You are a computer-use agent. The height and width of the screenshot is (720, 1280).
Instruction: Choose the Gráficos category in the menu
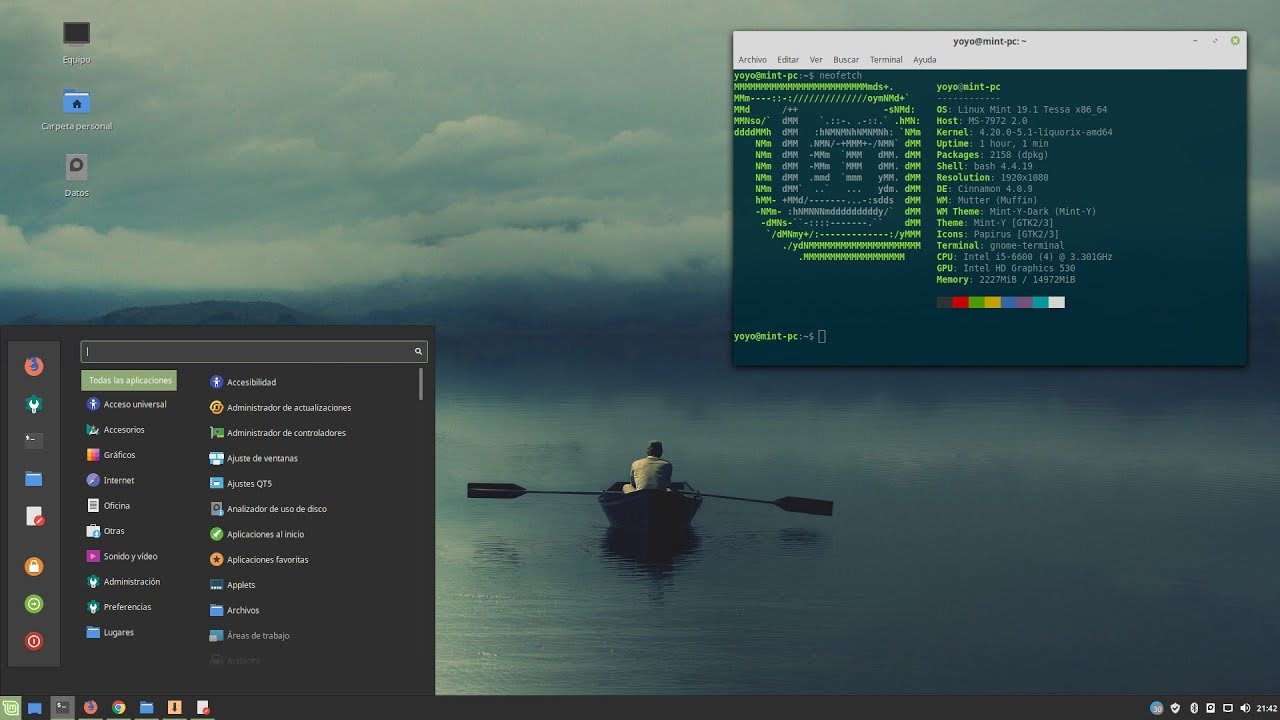[x=119, y=455]
